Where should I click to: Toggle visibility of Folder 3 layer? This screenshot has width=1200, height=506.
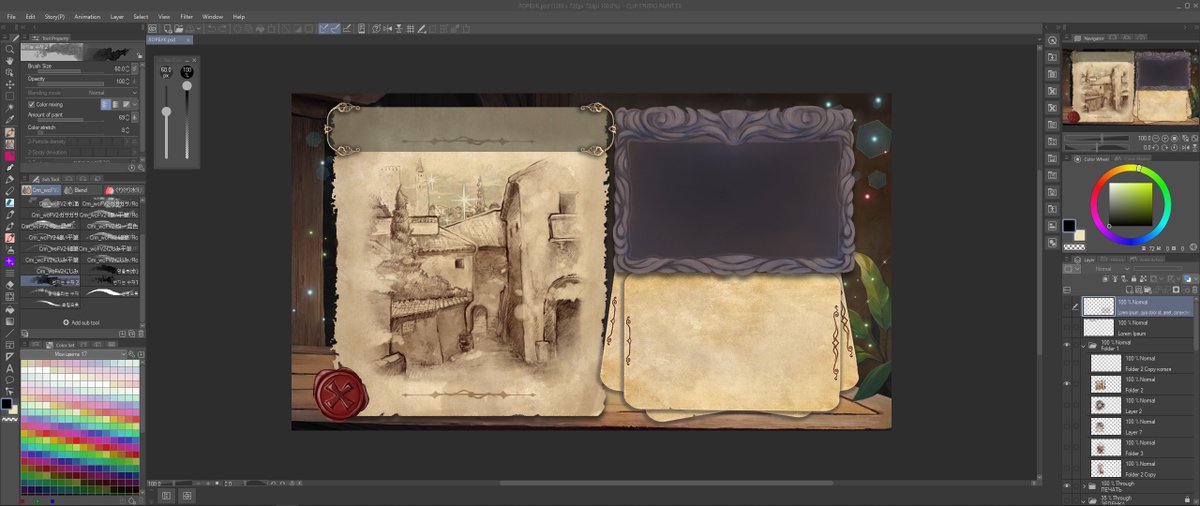1067,447
